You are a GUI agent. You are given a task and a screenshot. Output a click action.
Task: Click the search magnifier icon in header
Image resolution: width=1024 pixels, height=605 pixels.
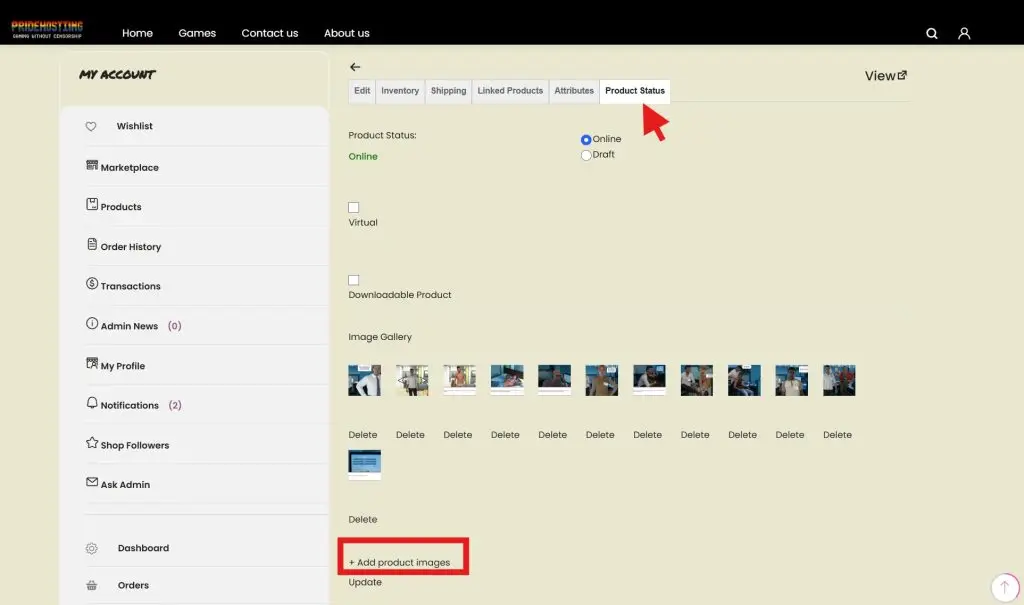[x=932, y=33]
